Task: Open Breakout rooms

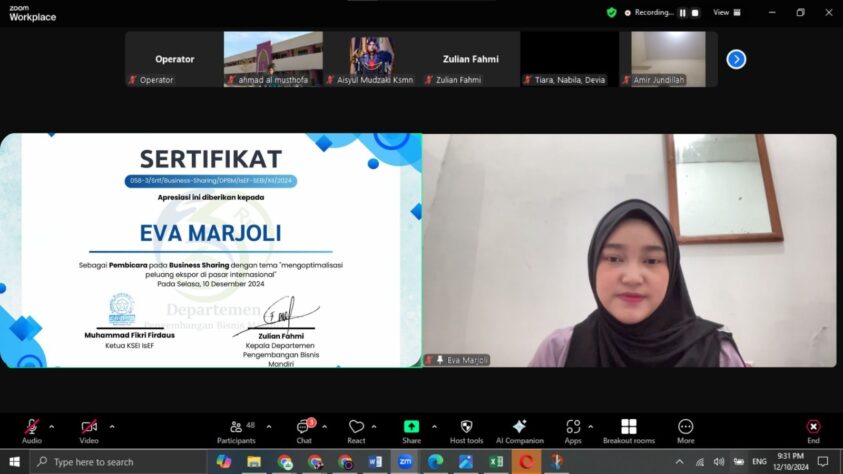Action: coord(628,430)
